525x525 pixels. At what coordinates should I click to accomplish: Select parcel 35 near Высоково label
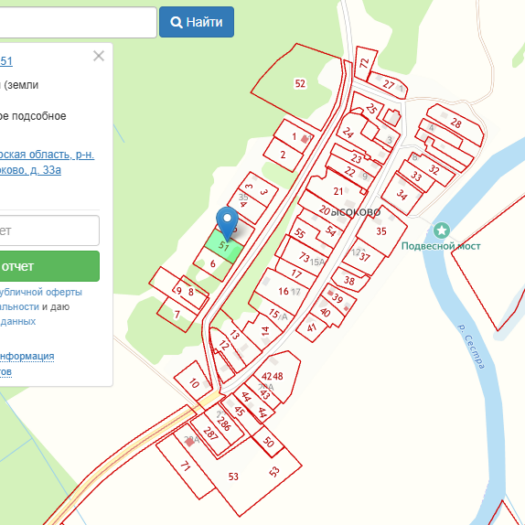[381, 231]
